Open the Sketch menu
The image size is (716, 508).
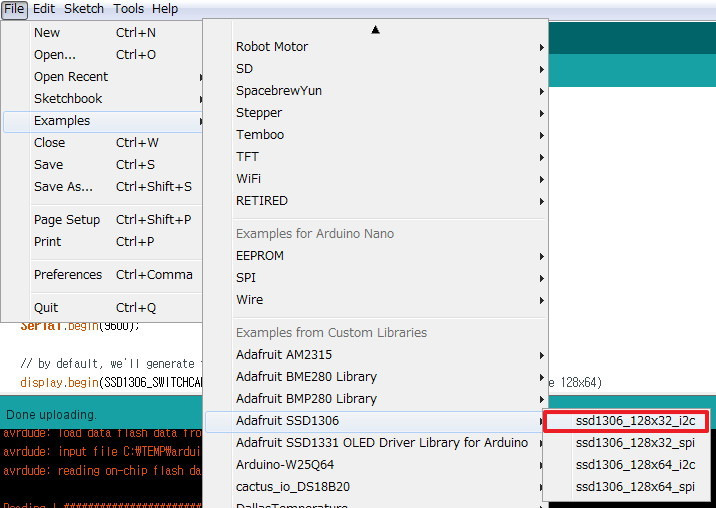pyautogui.click(x=84, y=9)
